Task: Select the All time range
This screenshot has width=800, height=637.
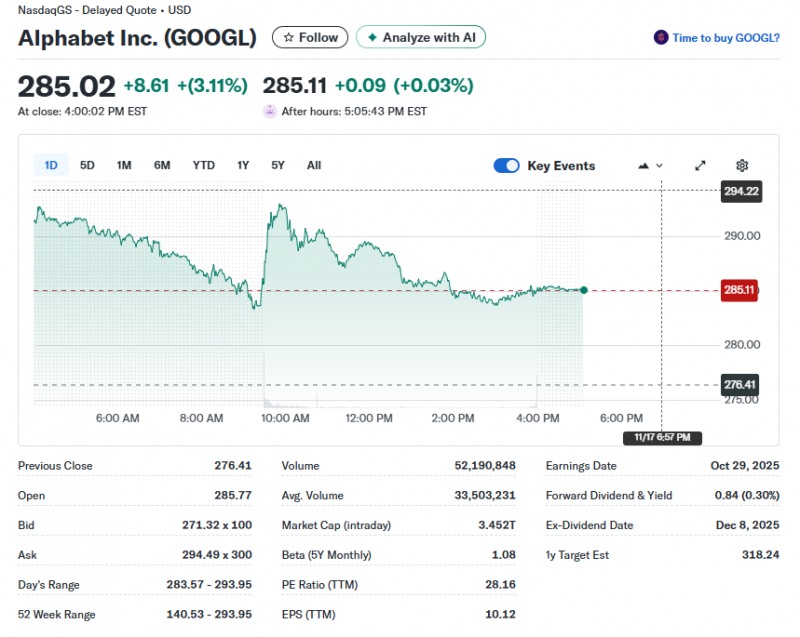Action: click(x=314, y=165)
